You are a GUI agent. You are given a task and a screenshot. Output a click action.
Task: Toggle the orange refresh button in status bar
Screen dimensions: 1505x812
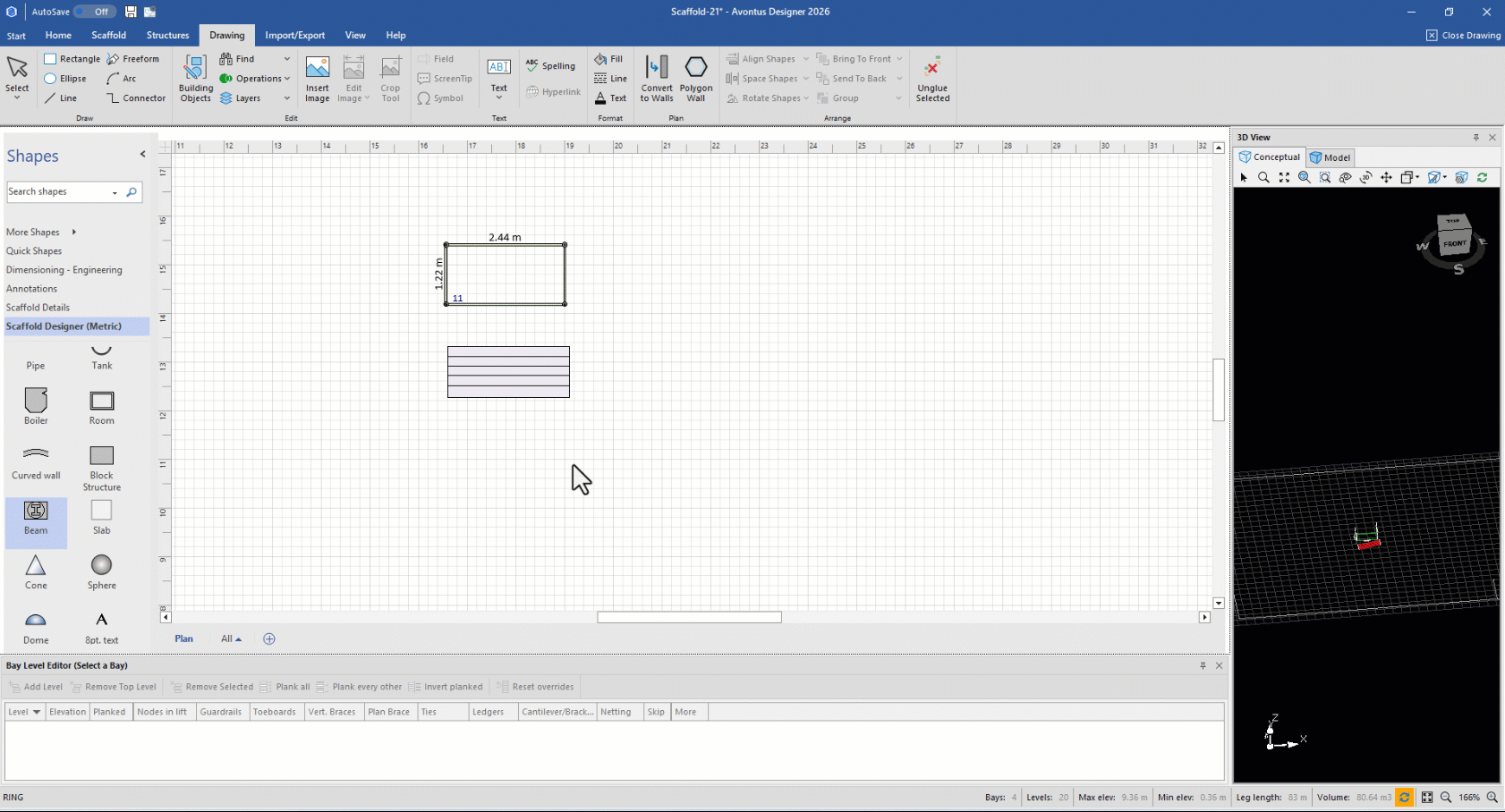coord(1404,797)
